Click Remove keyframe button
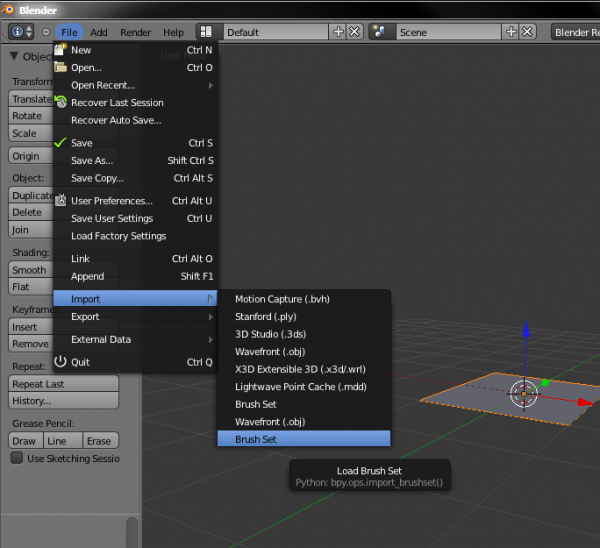Viewport: 600px width, 548px height. click(x=31, y=344)
